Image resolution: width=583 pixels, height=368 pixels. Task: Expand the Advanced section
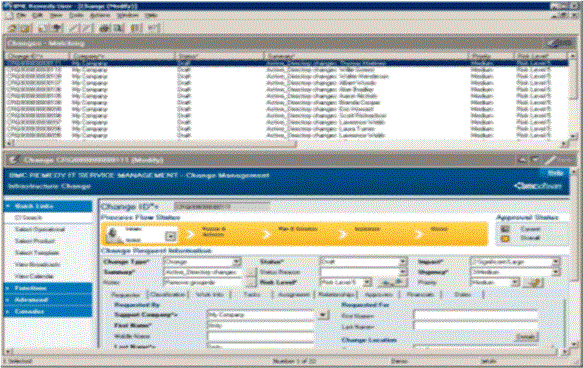tap(48, 300)
